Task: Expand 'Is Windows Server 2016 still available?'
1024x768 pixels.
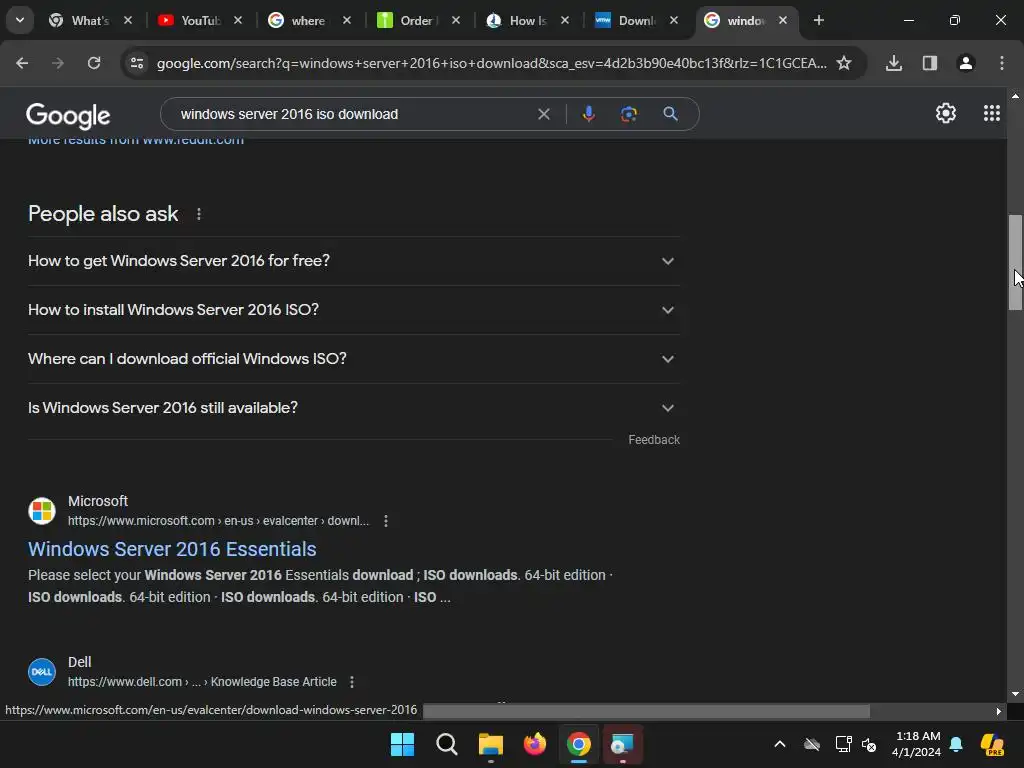Action: coord(354,408)
